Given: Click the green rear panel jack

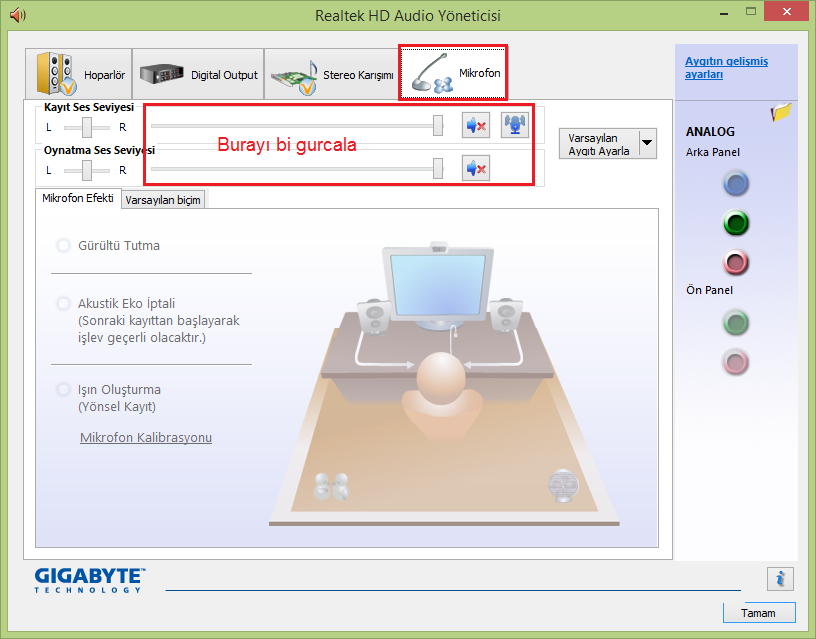Looking at the screenshot, I should [736, 223].
